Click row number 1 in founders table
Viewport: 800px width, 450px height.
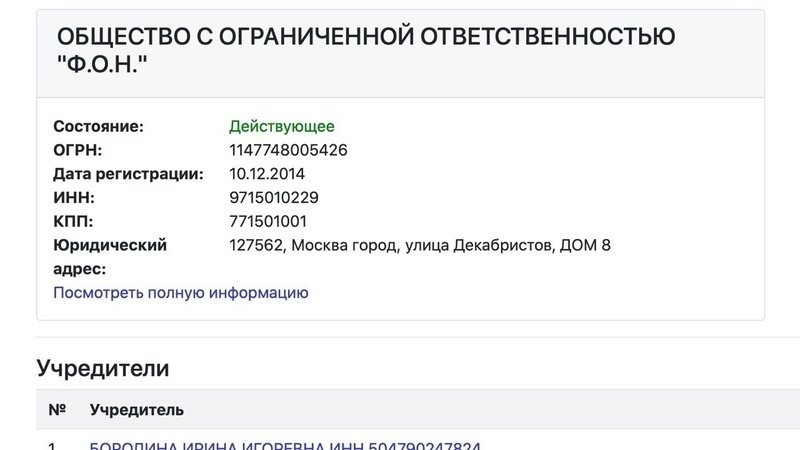[x=52, y=445]
